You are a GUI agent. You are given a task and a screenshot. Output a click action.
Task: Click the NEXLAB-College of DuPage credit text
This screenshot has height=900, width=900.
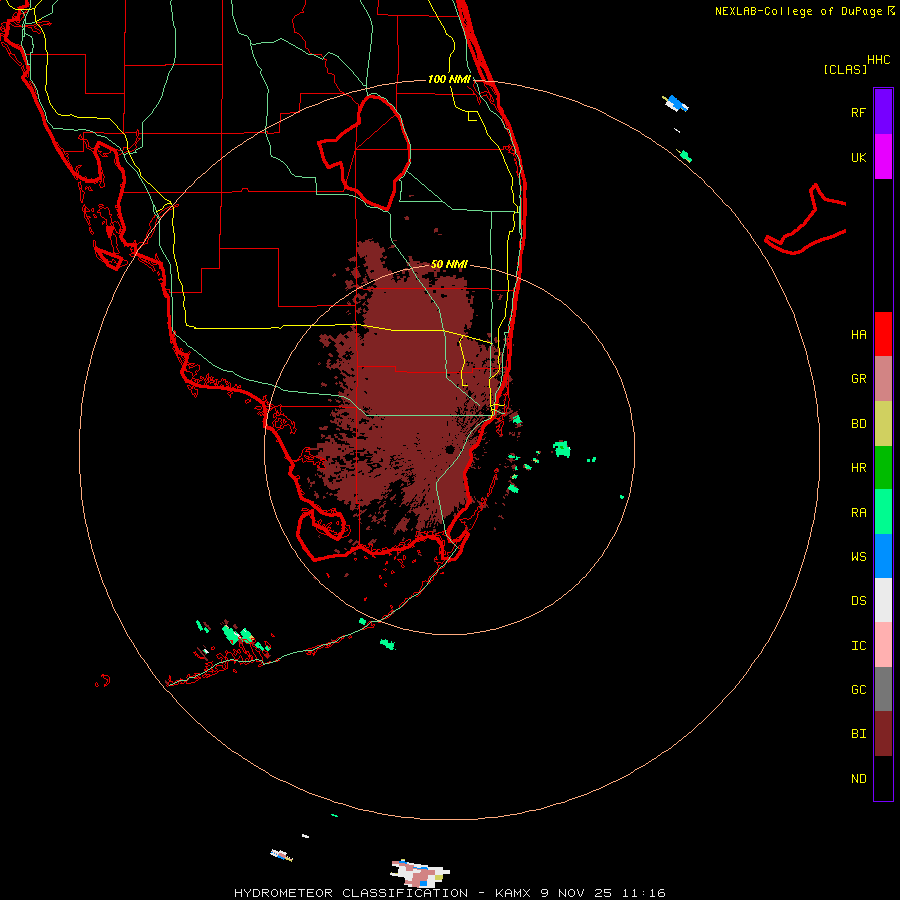(798, 11)
